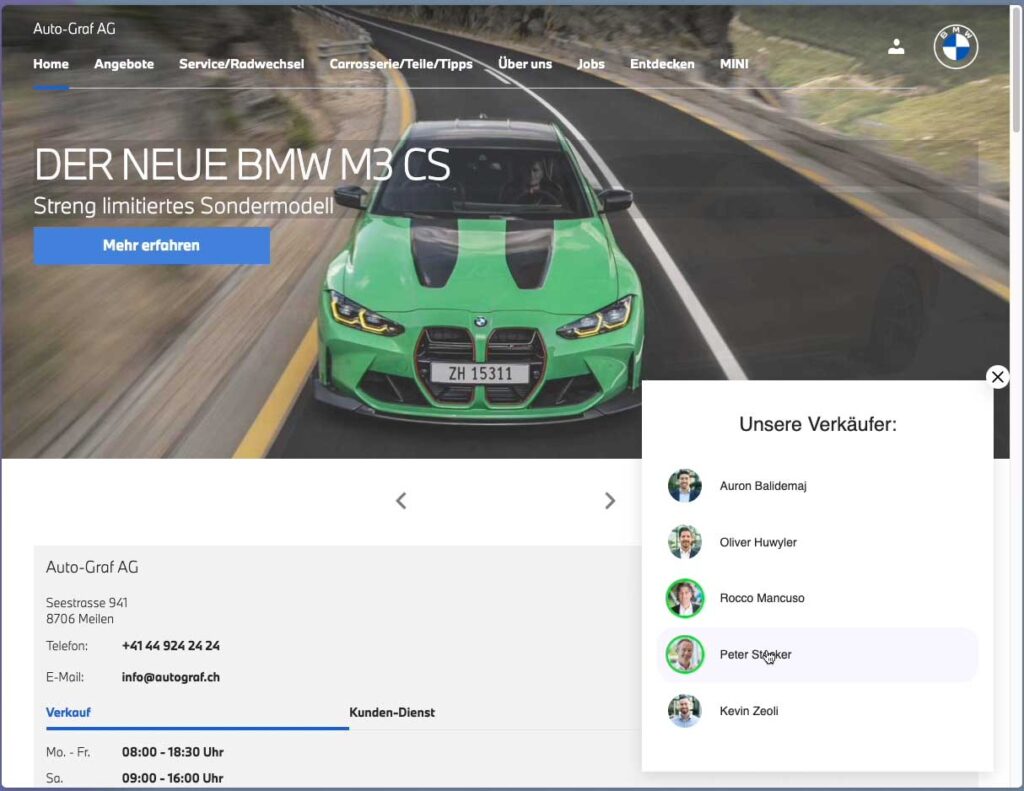Show the previous carousel slide

point(401,501)
